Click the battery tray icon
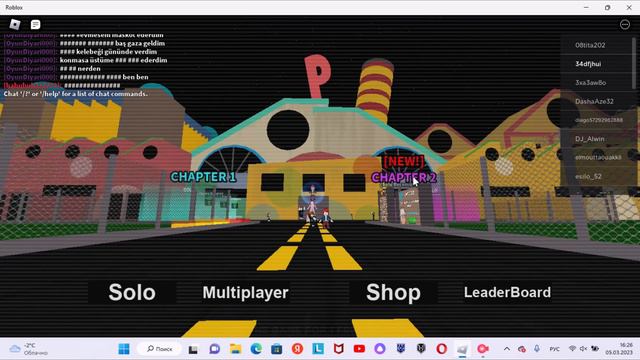 click(x=595, y=349)
